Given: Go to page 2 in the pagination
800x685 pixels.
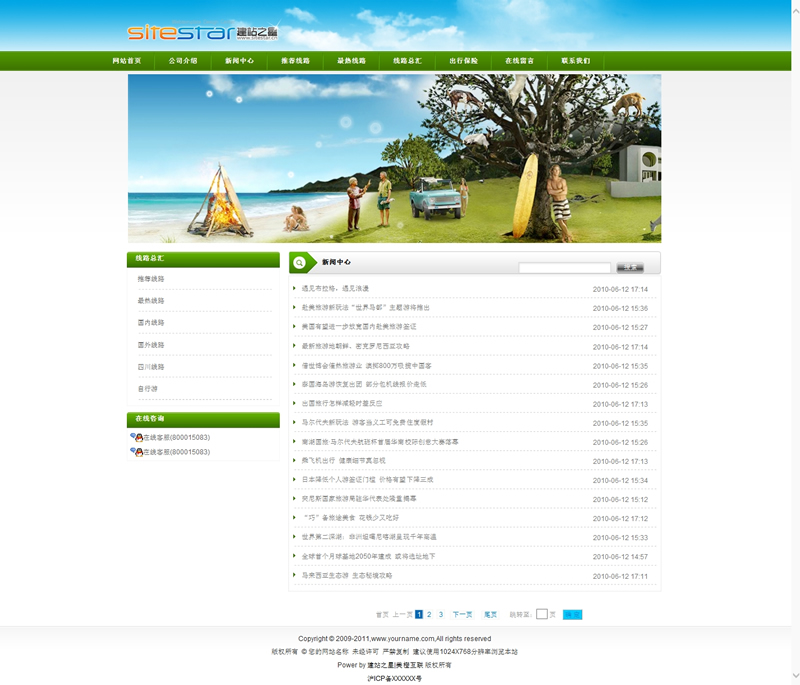Looking at the screenshot, I should coord(430,614).
